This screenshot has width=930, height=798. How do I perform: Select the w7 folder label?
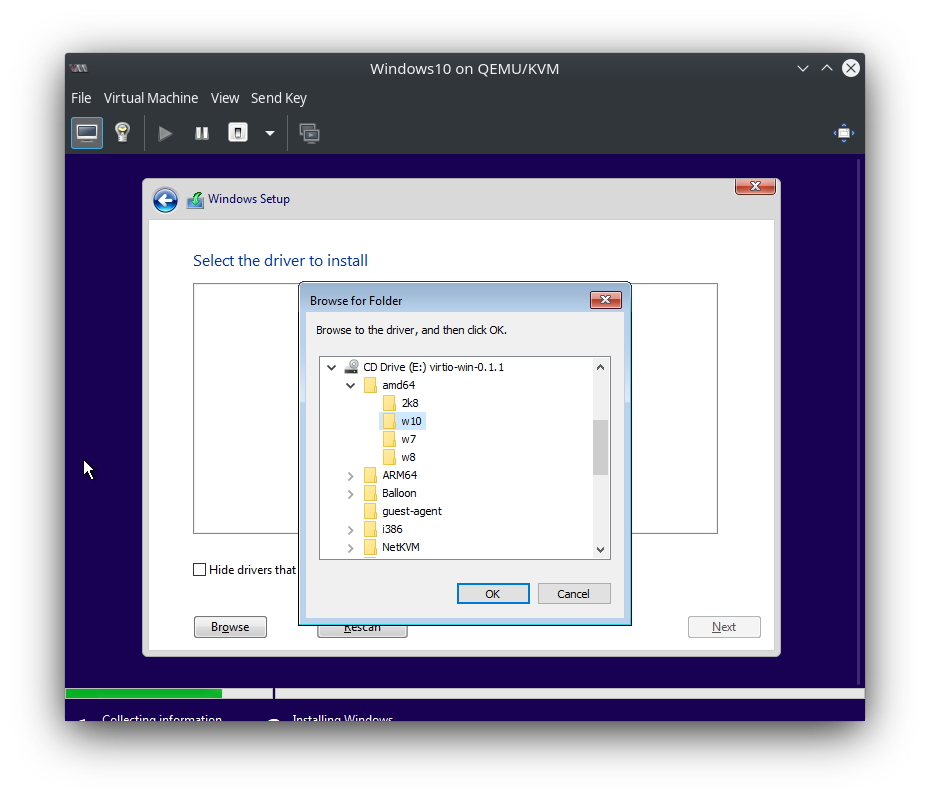409,440
